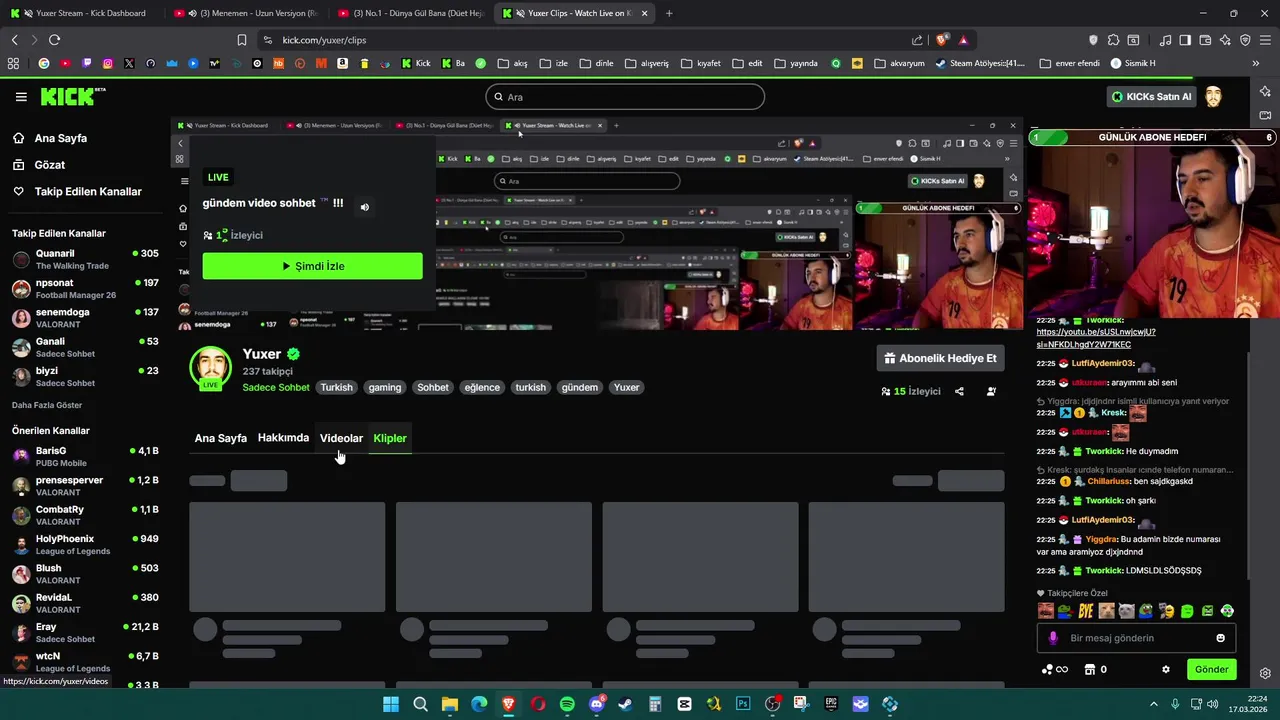Open Quanaril channel in followed list
The height and width of the screenshot is (720, 1280).
[85, 259]
